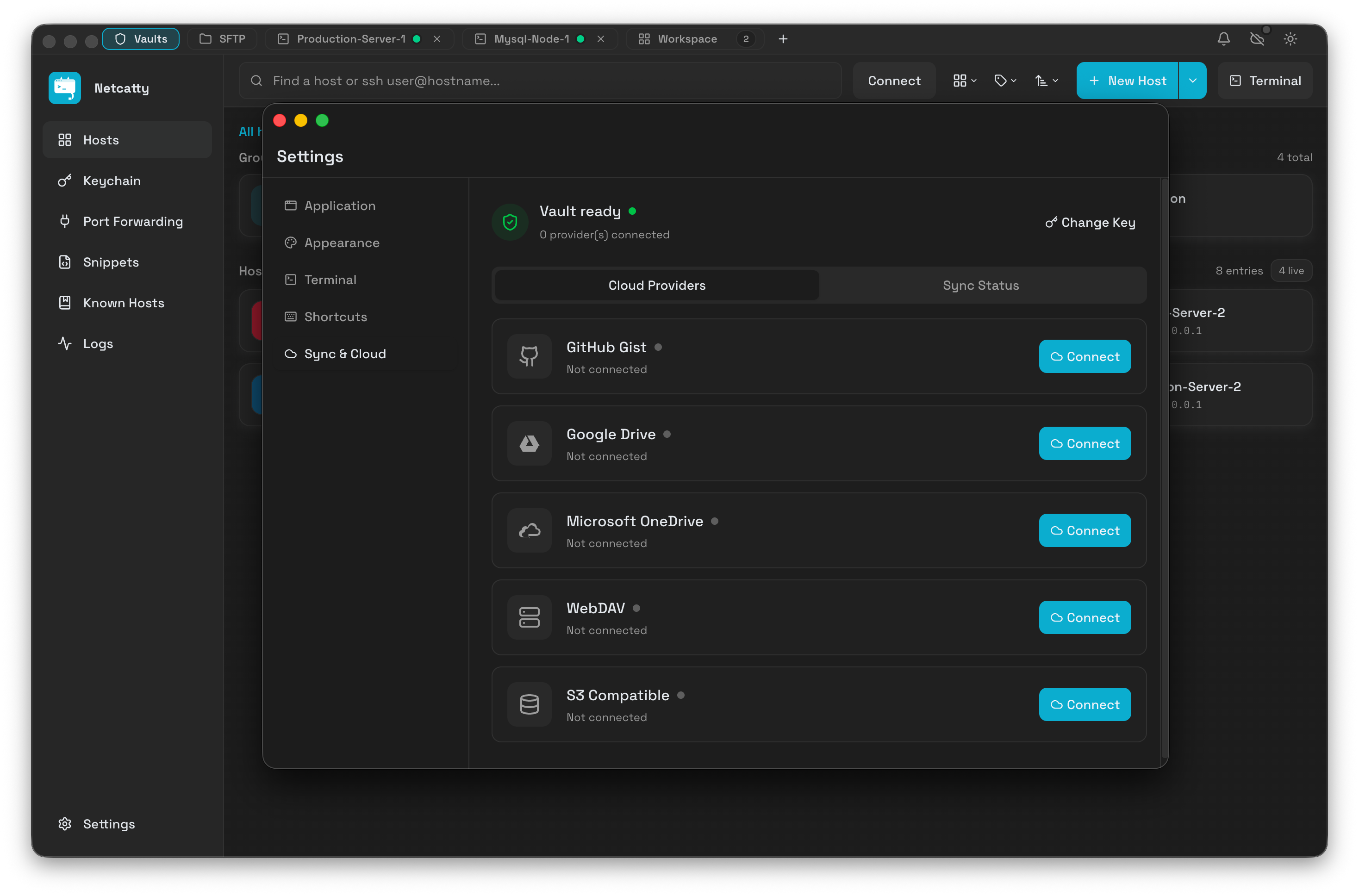Open the Vaults tab
Viewport: 1359px width, 896px height.
coord(141,39)
